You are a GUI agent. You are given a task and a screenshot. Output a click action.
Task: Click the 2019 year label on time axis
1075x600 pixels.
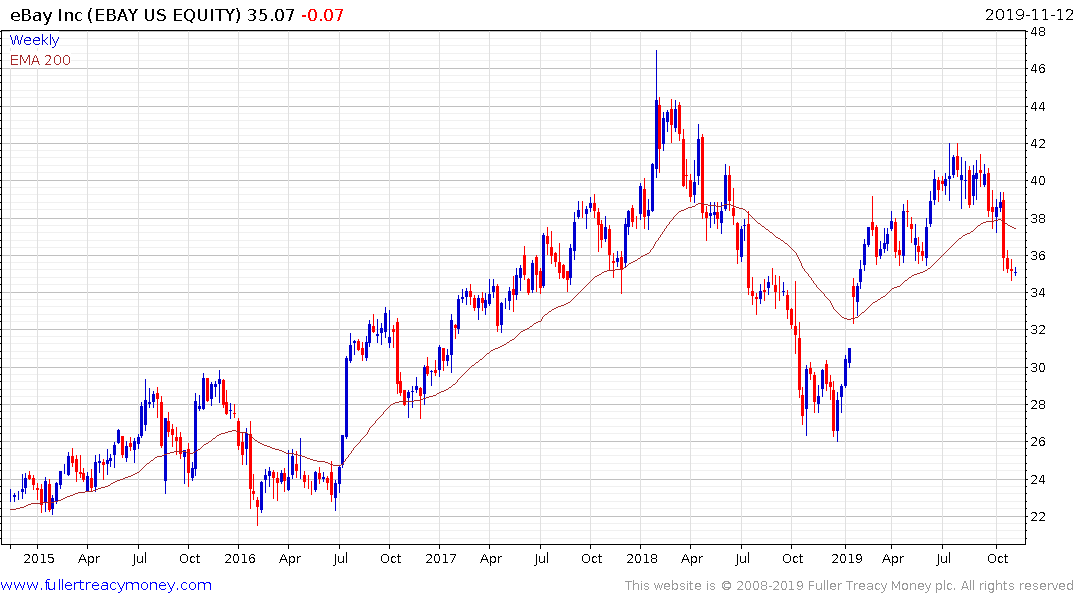coord(847,558)
